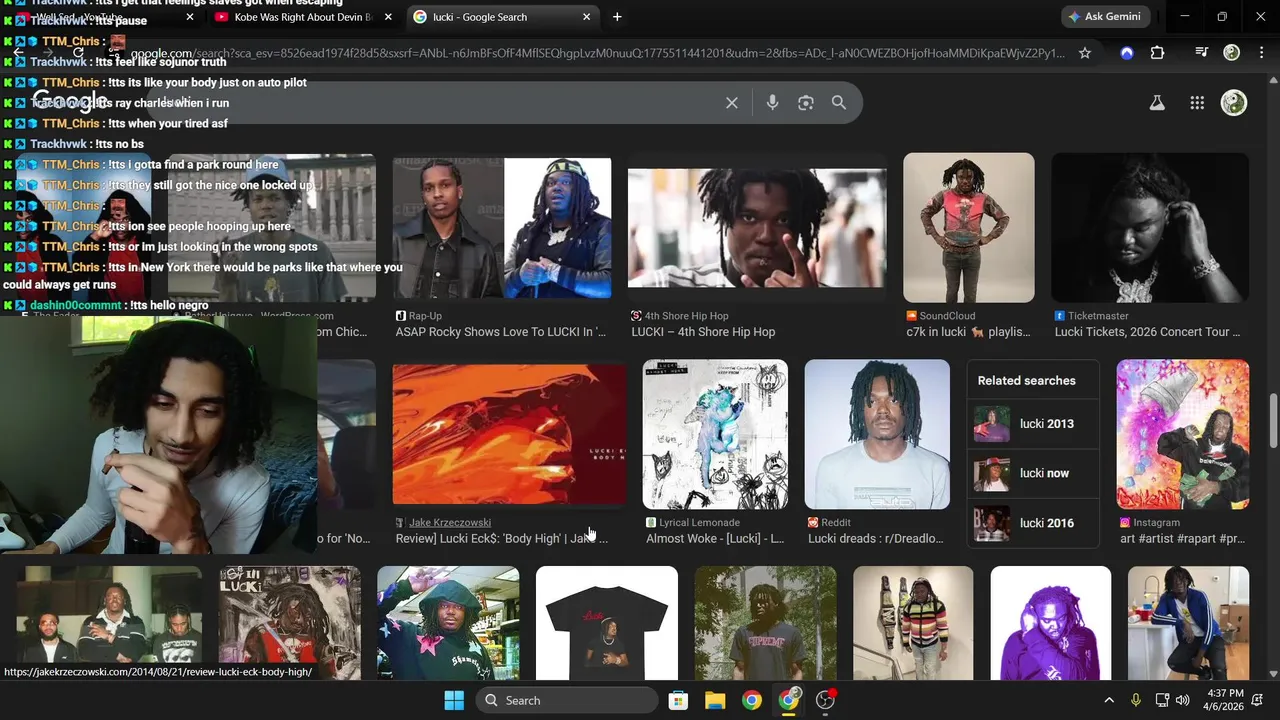Open related search 'lucki 2013'
This screenshot has width=1280, height=720.
[x=1033, y=424]
